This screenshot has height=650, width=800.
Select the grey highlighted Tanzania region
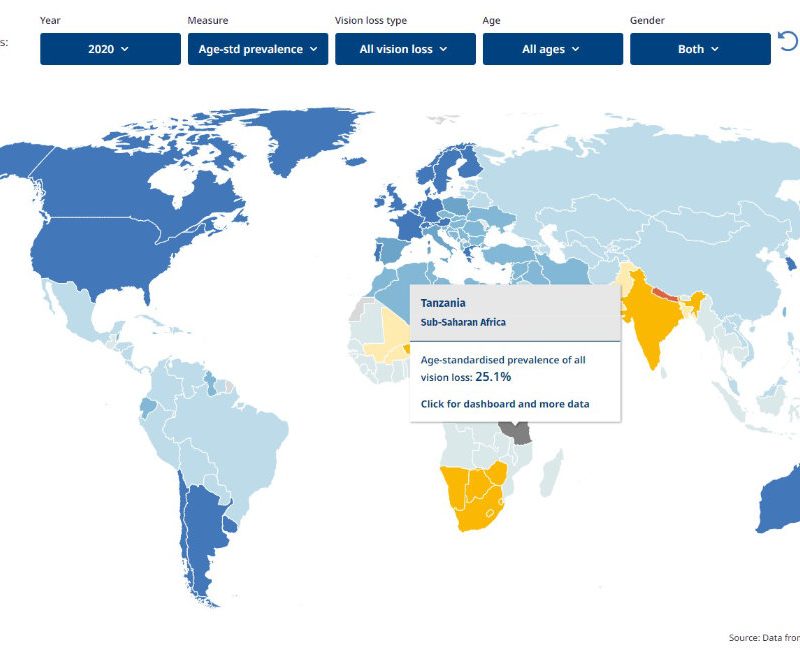(516, 433)
